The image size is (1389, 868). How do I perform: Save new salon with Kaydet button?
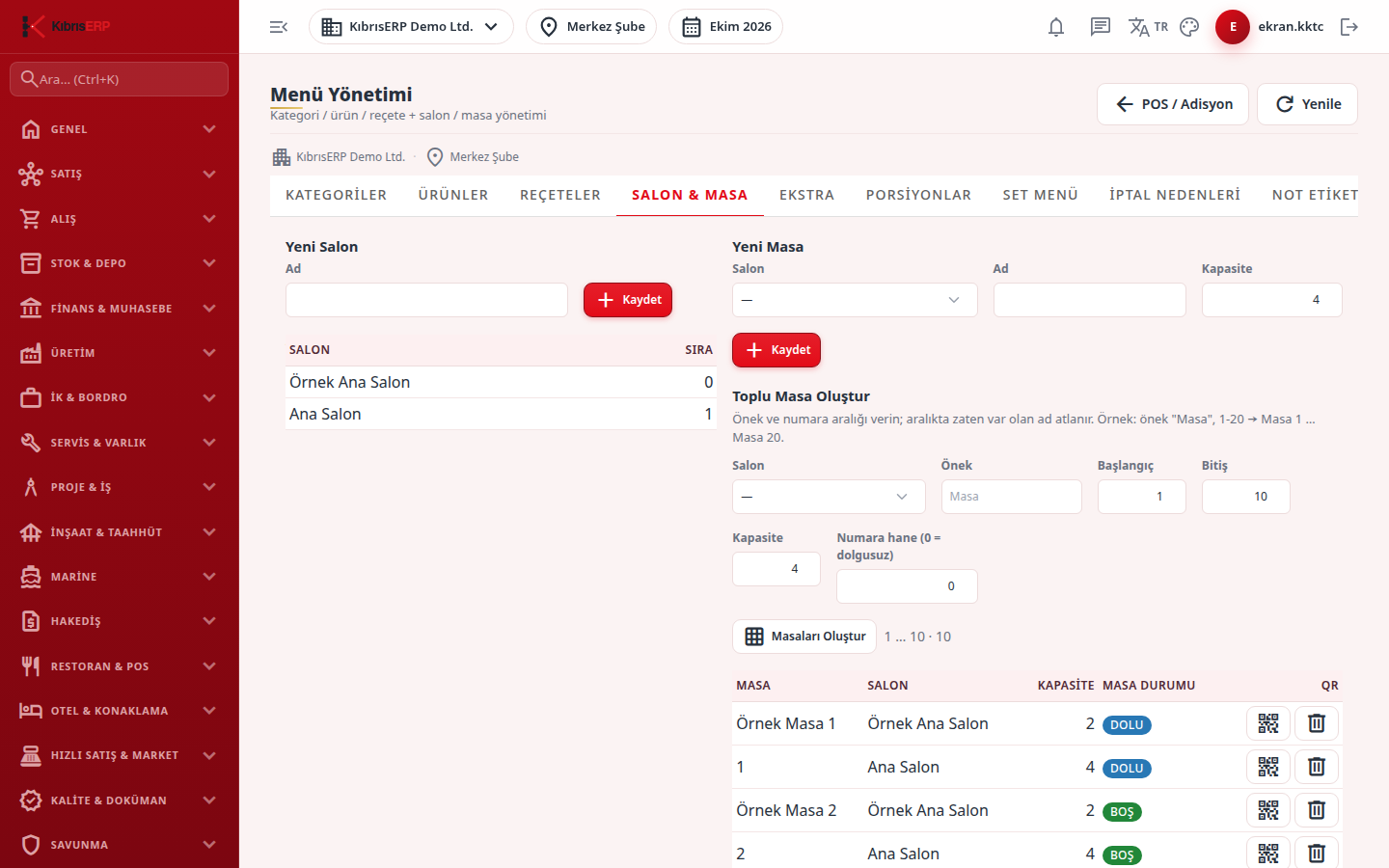pyautogui.click(x=628, y=300)
